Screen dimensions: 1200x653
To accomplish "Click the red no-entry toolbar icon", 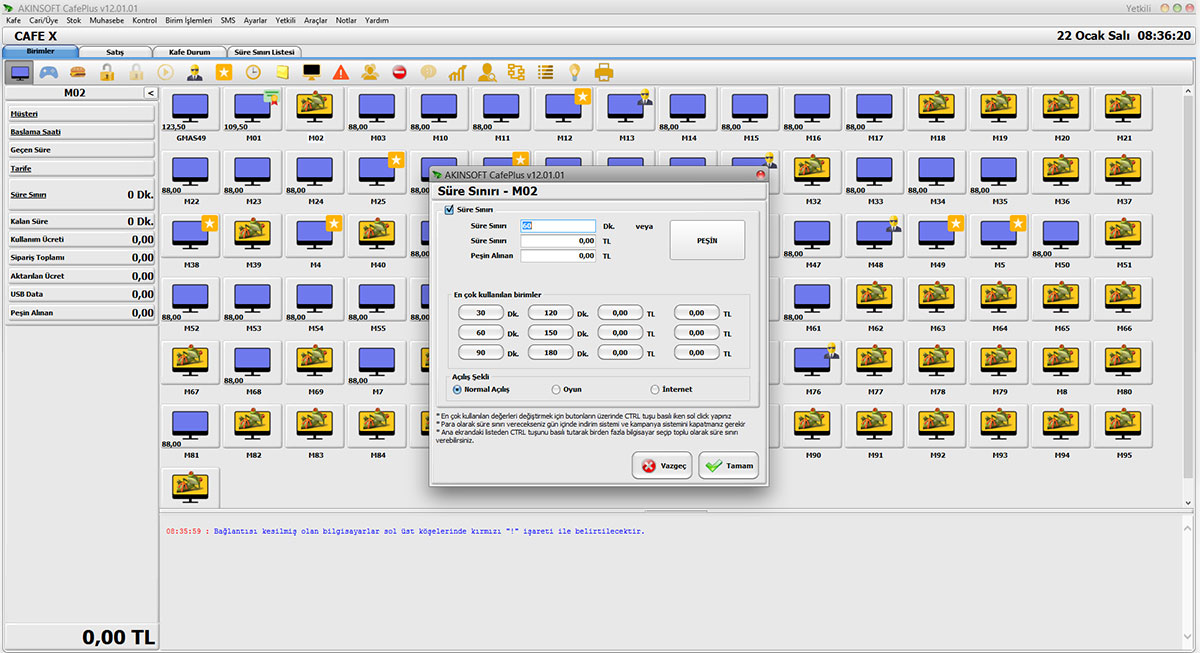I will coord(399,72).
